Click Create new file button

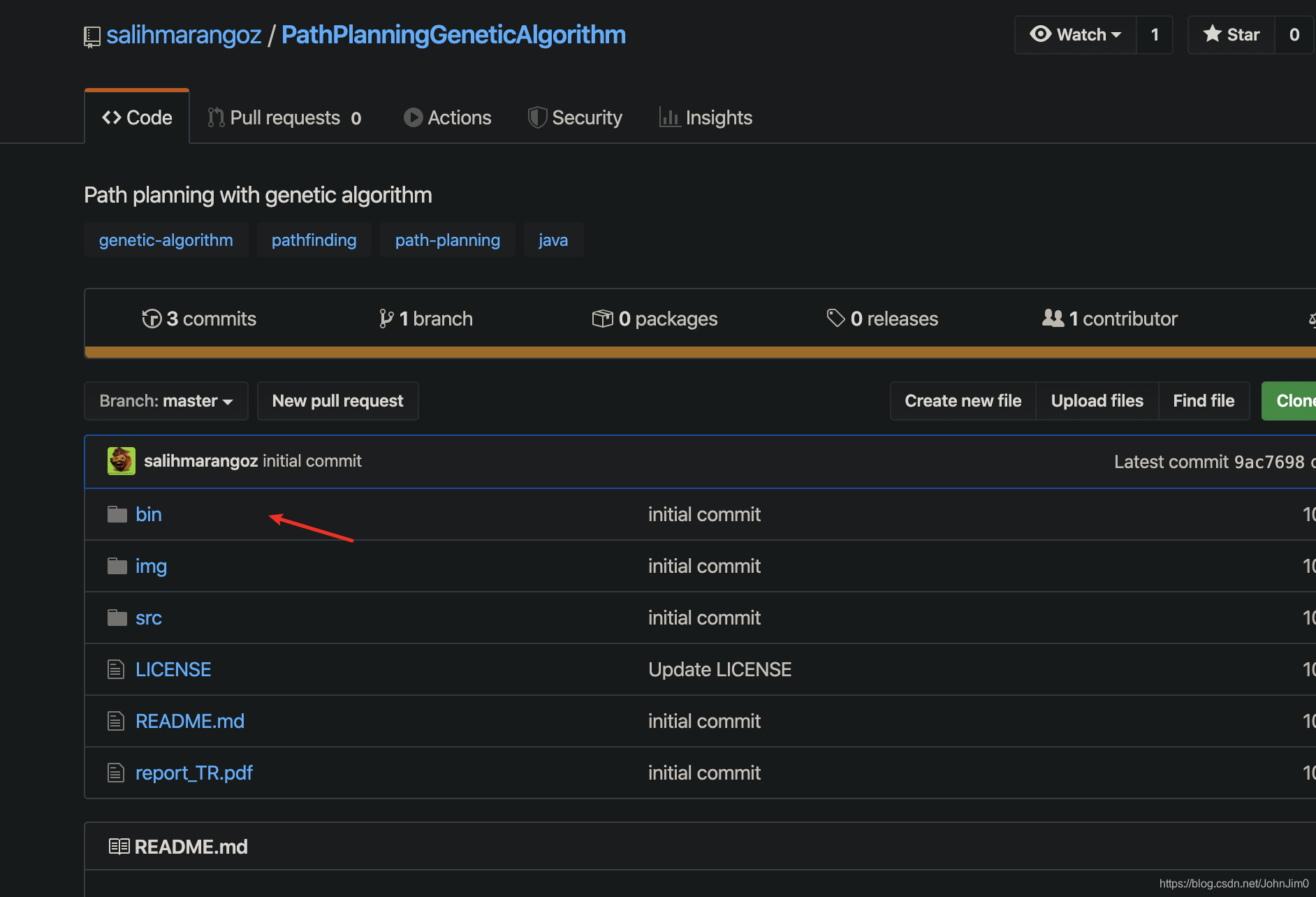pyautogui.click(x=963, y=401)
